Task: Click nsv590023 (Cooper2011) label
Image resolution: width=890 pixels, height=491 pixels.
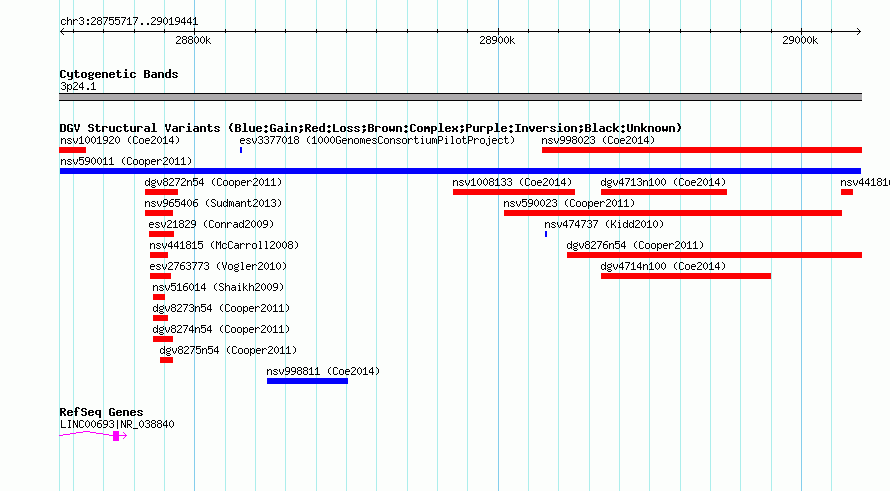Action: point(569,203)
